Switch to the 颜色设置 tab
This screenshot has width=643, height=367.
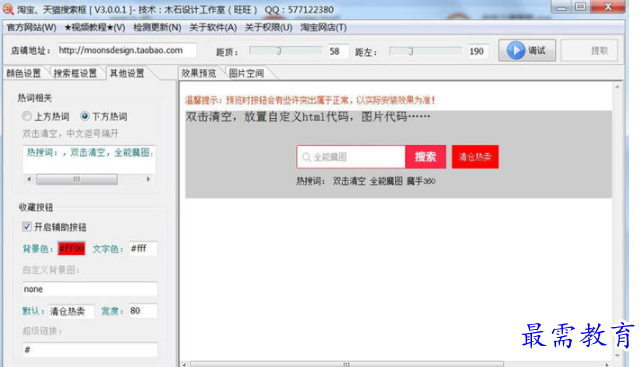pyautogui.click(x=24, y=73)
